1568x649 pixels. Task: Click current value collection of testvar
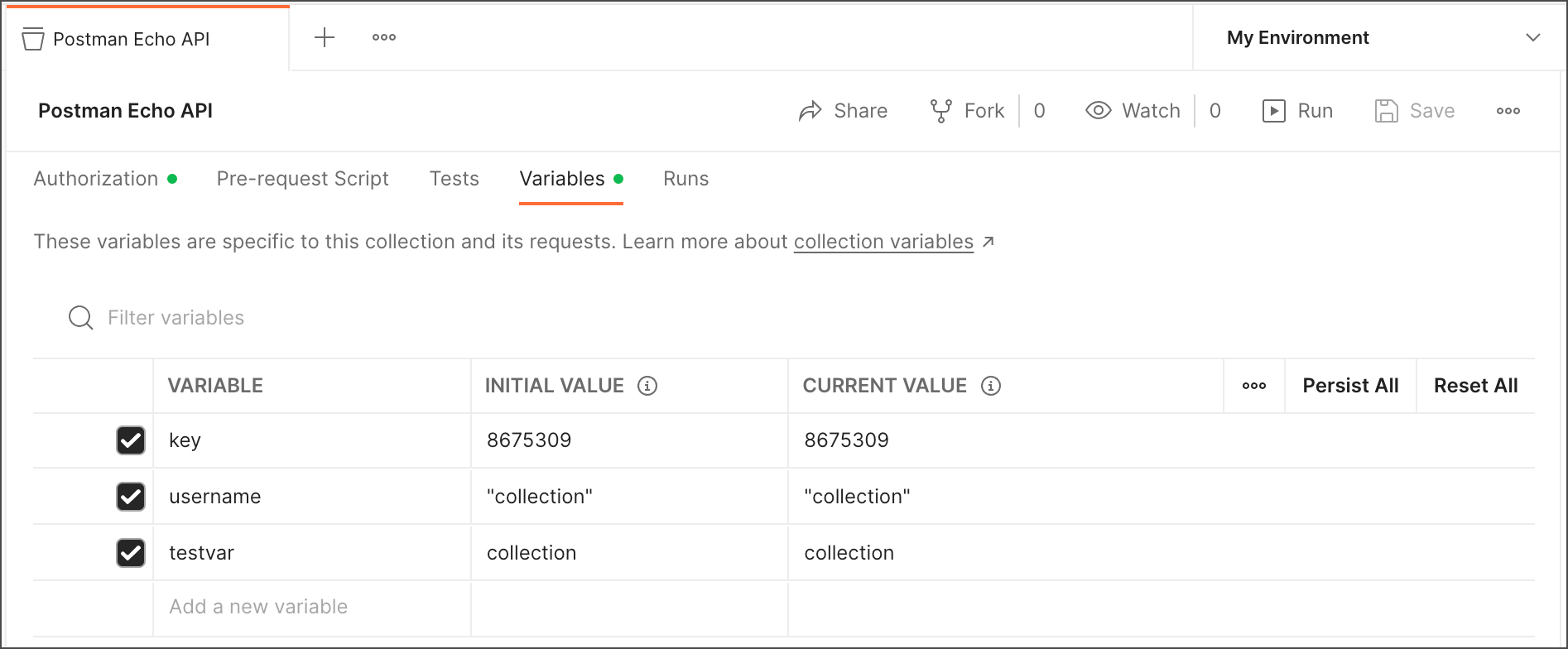coord(849,553)
